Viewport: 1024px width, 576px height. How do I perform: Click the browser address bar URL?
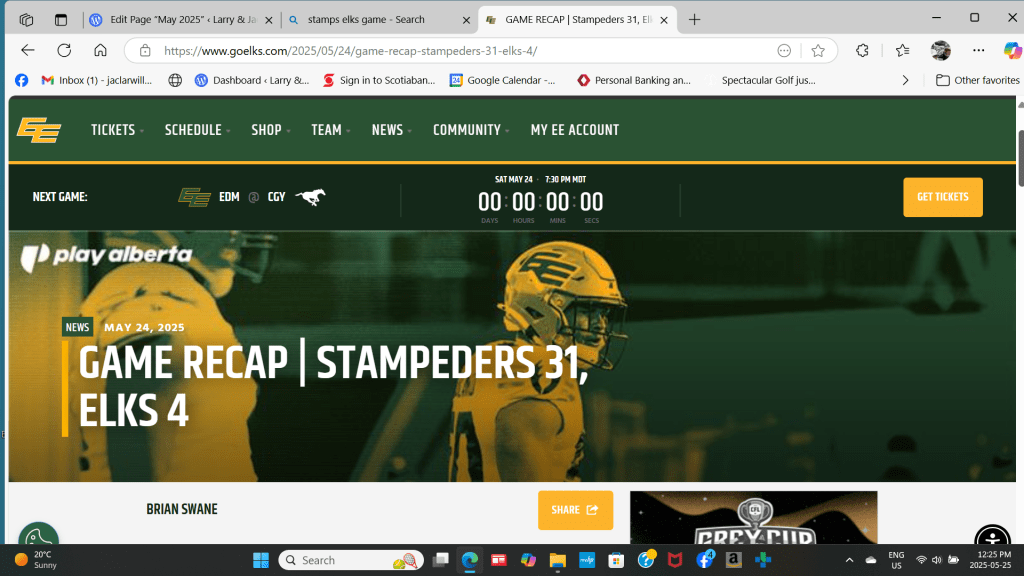point(450,50)
